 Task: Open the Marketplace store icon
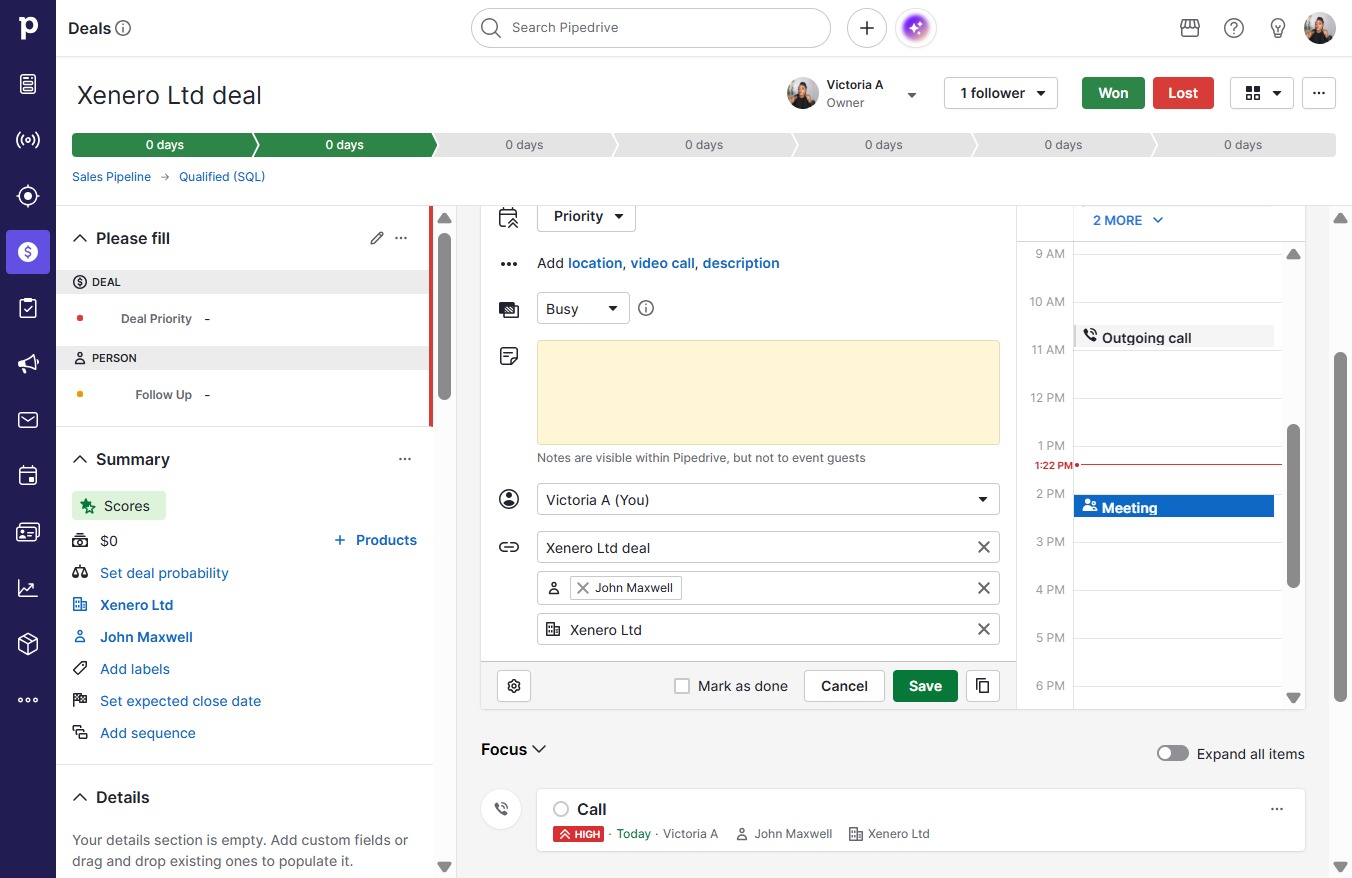1190,28
